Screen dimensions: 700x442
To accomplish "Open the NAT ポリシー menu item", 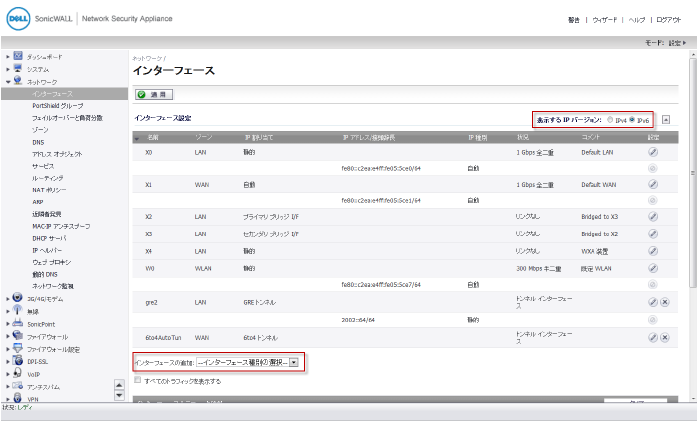I will pos(49,190).
